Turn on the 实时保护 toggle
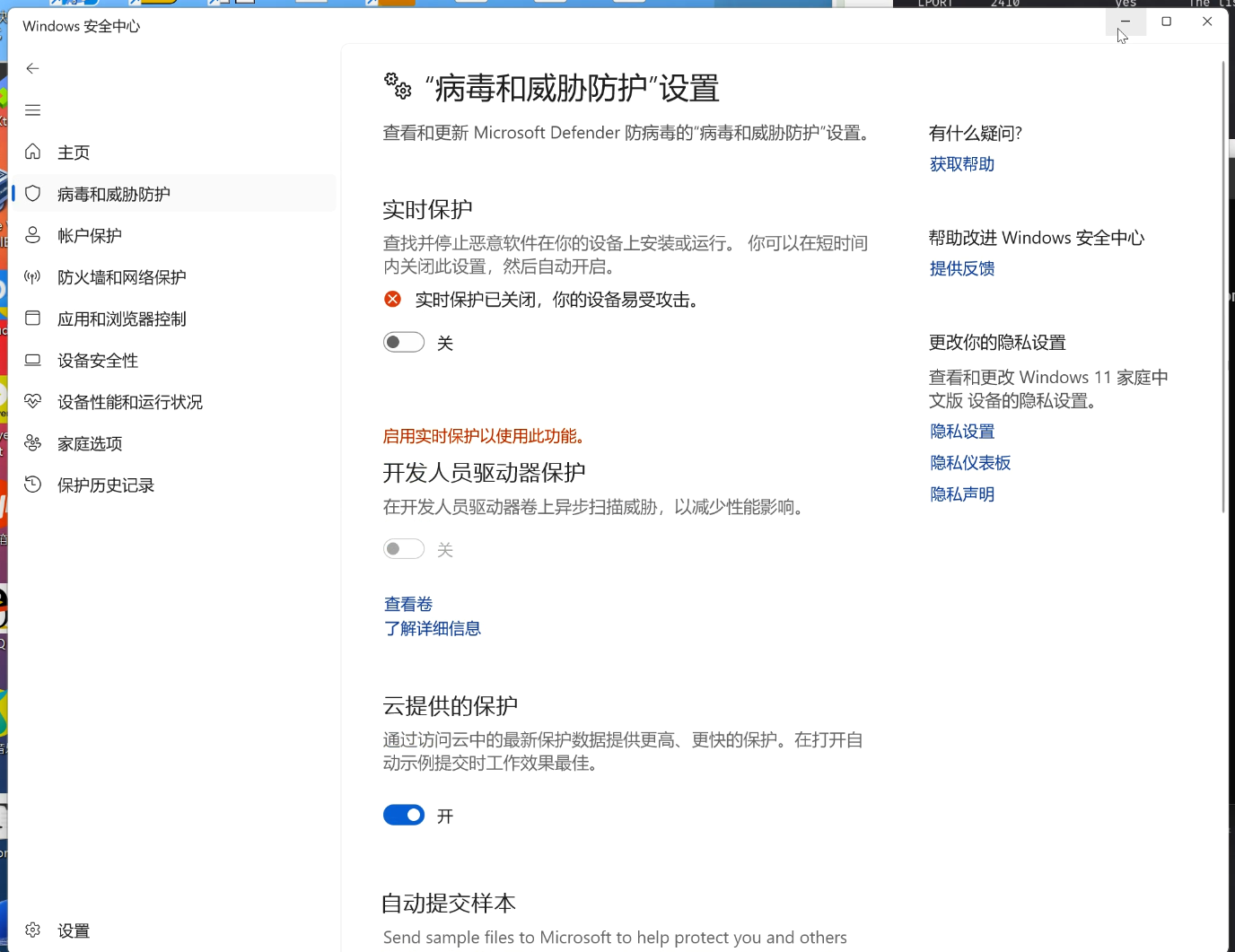This screenshot has width=1235, height=952. (x=404, y=342)
